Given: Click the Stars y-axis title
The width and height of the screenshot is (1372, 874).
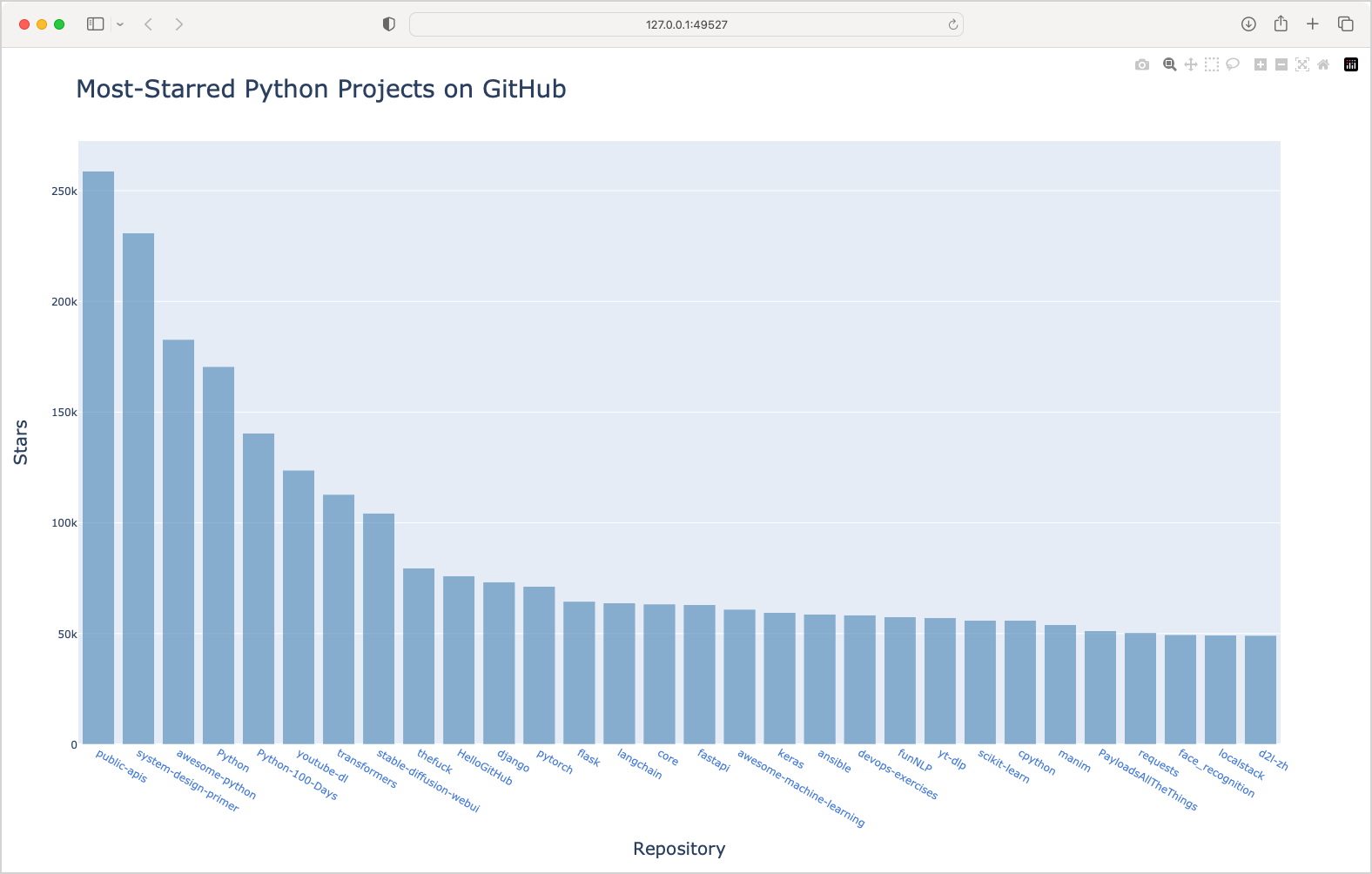Looking at the screenshot, I should click(x=21, y=442).
